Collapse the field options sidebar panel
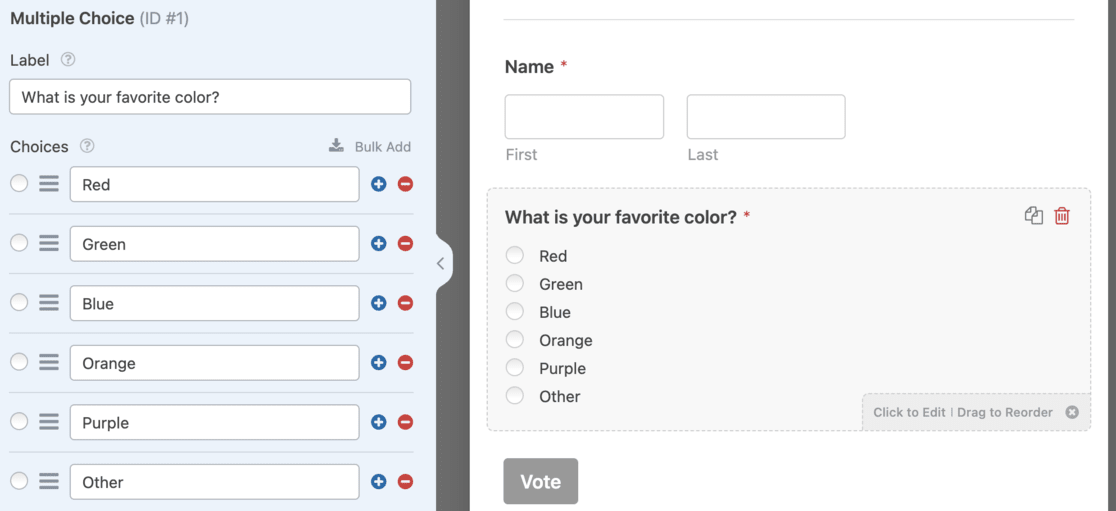 coord(440,264)
